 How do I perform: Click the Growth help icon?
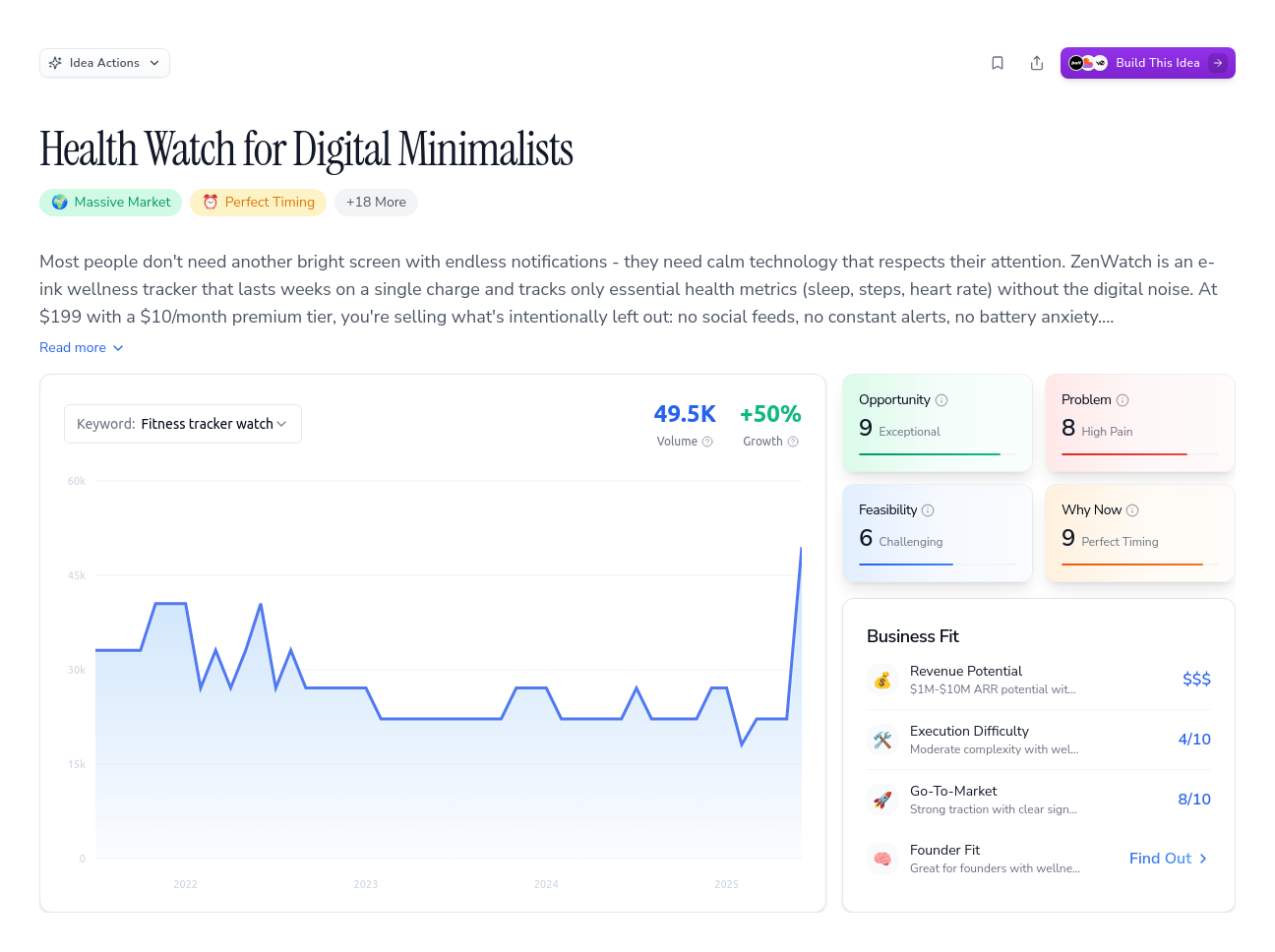(x=793, y=442)
